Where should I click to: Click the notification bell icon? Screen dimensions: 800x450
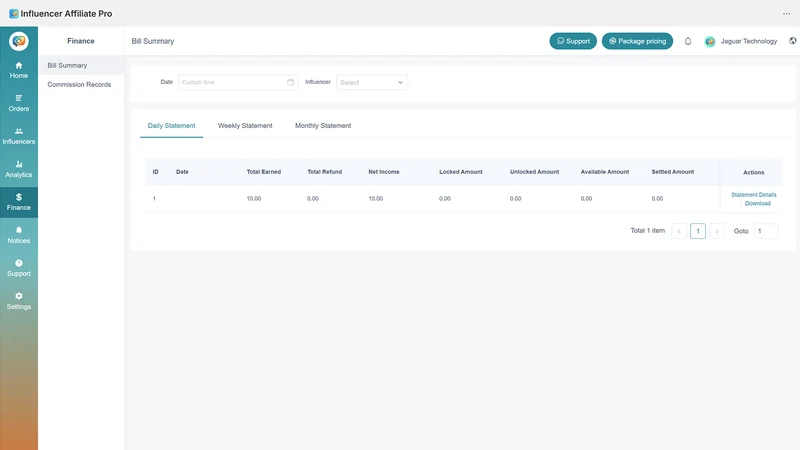[688, 41]
